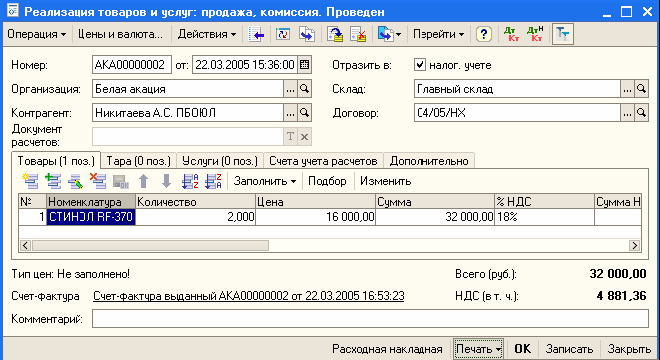Screen dimensions: 660x360
Task: Click the refresh document toolbar icon
Action: click(x=283, y=34)
